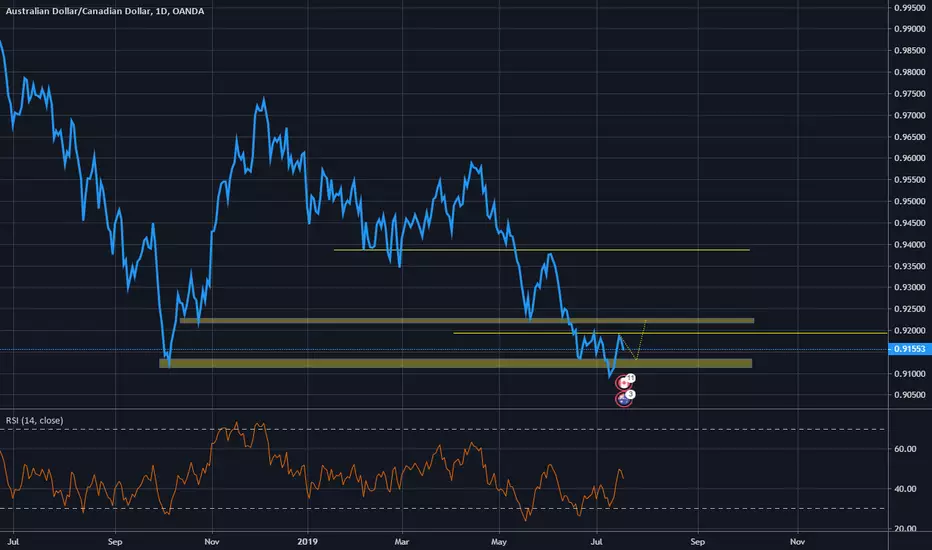Click the 0.98500 price axis label
This screenshot has width=932, height=550.
click(909, 51)
